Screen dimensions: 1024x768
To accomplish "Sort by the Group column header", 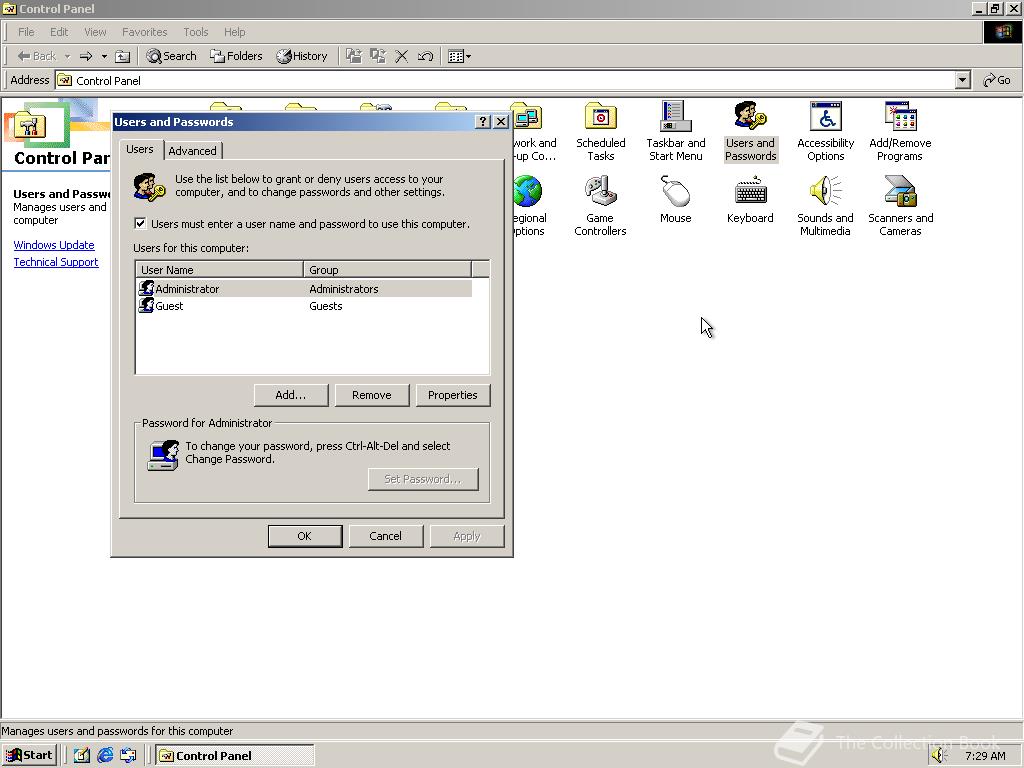I will pos(387,270).
